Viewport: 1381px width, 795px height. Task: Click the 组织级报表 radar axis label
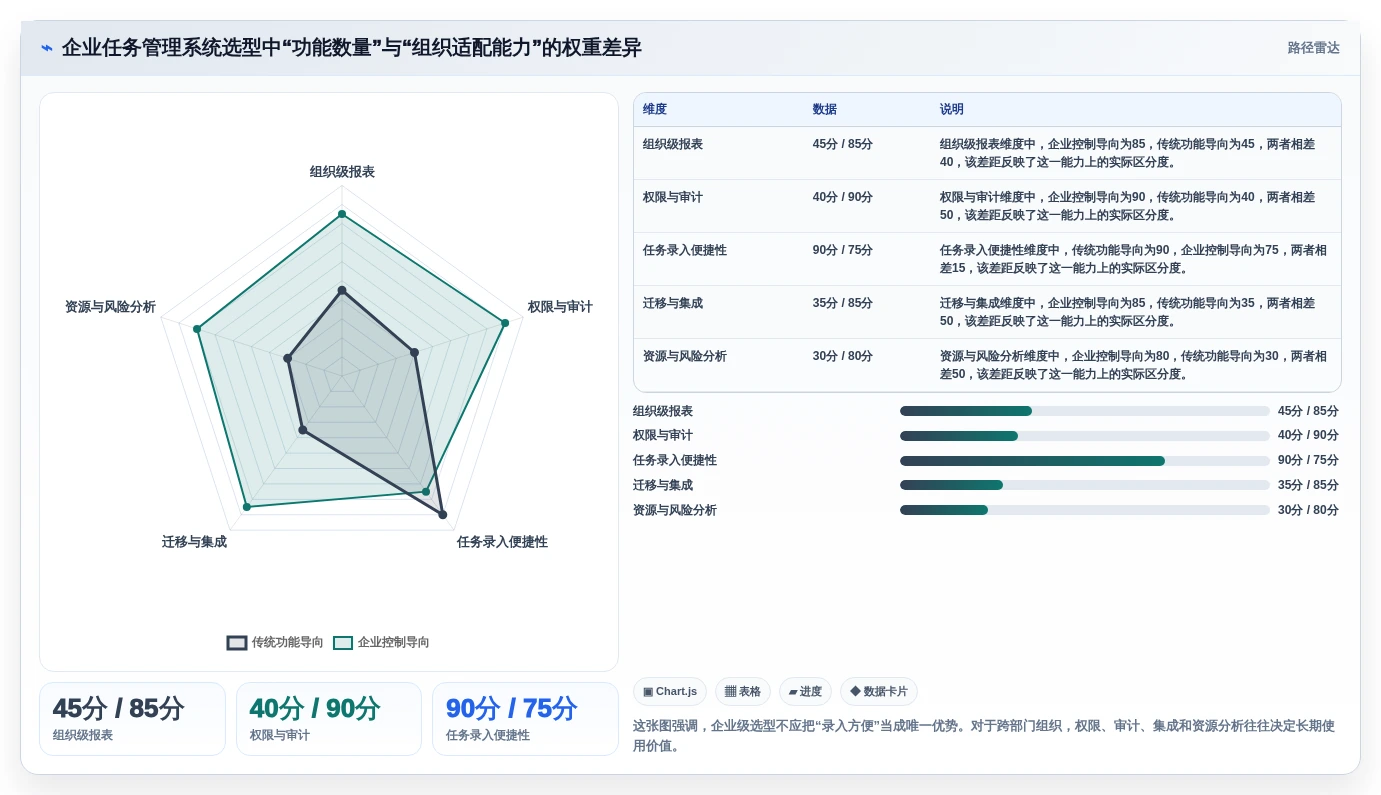342,172
